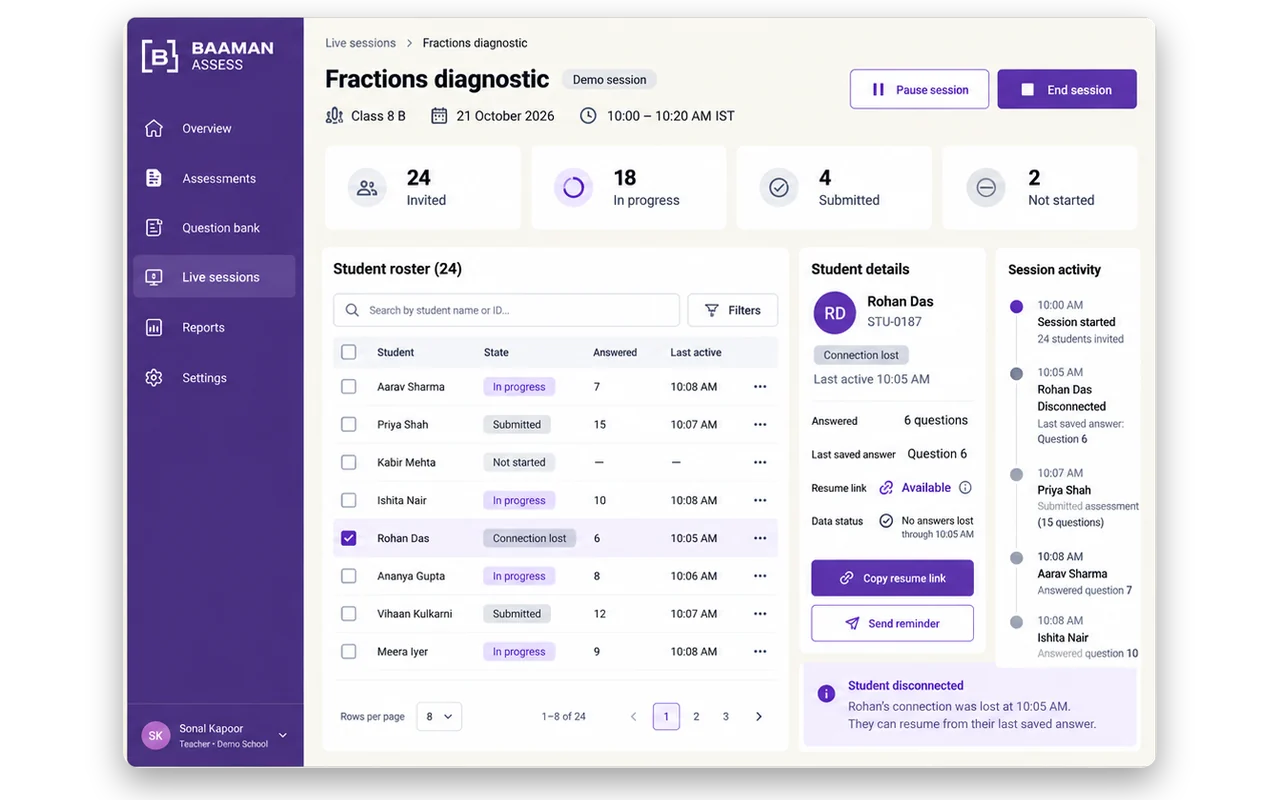This screenshot has width=1280, height=800.
Task: Click the Pause session button
Action: 919,89
